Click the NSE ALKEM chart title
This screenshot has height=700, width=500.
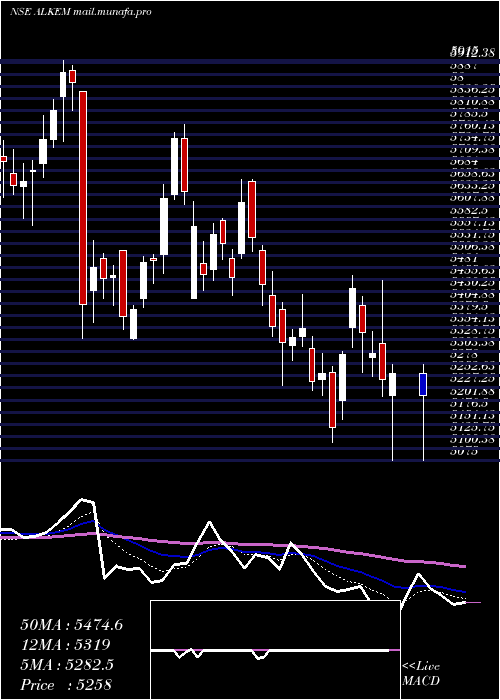pos(80,12)
